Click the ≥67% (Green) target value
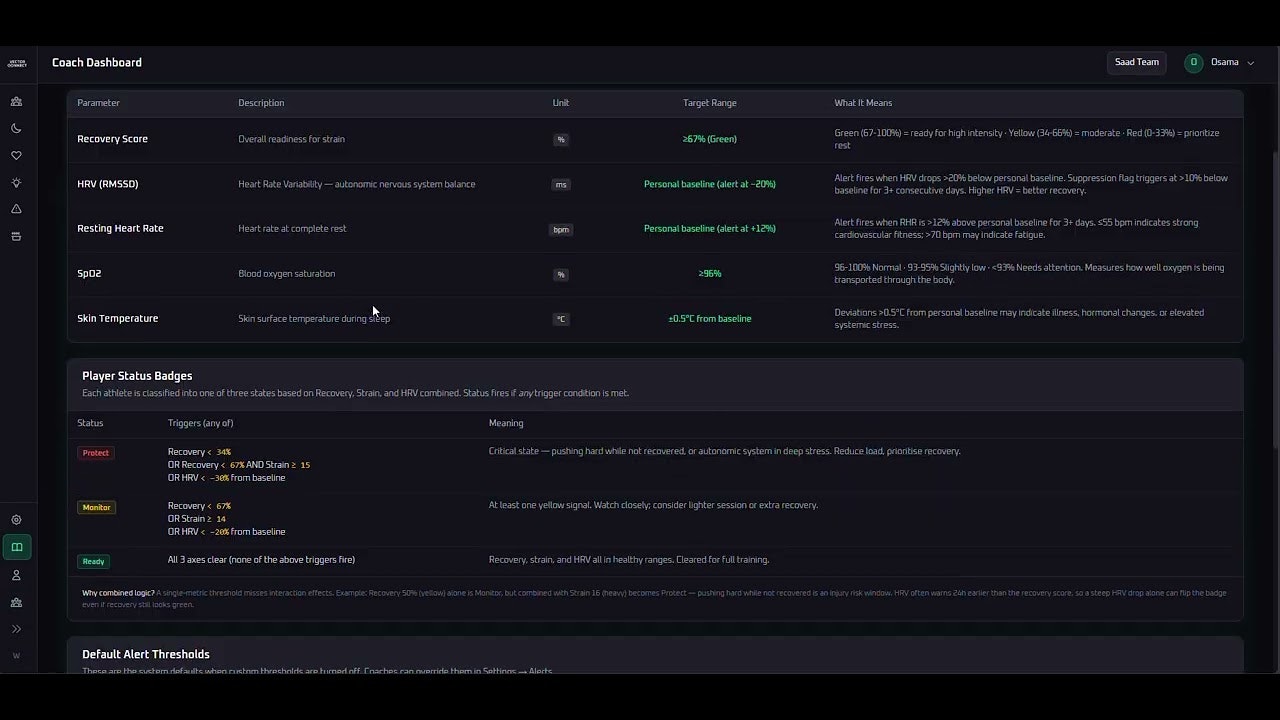Viewport: 1280px width, 720px height. 710,139
